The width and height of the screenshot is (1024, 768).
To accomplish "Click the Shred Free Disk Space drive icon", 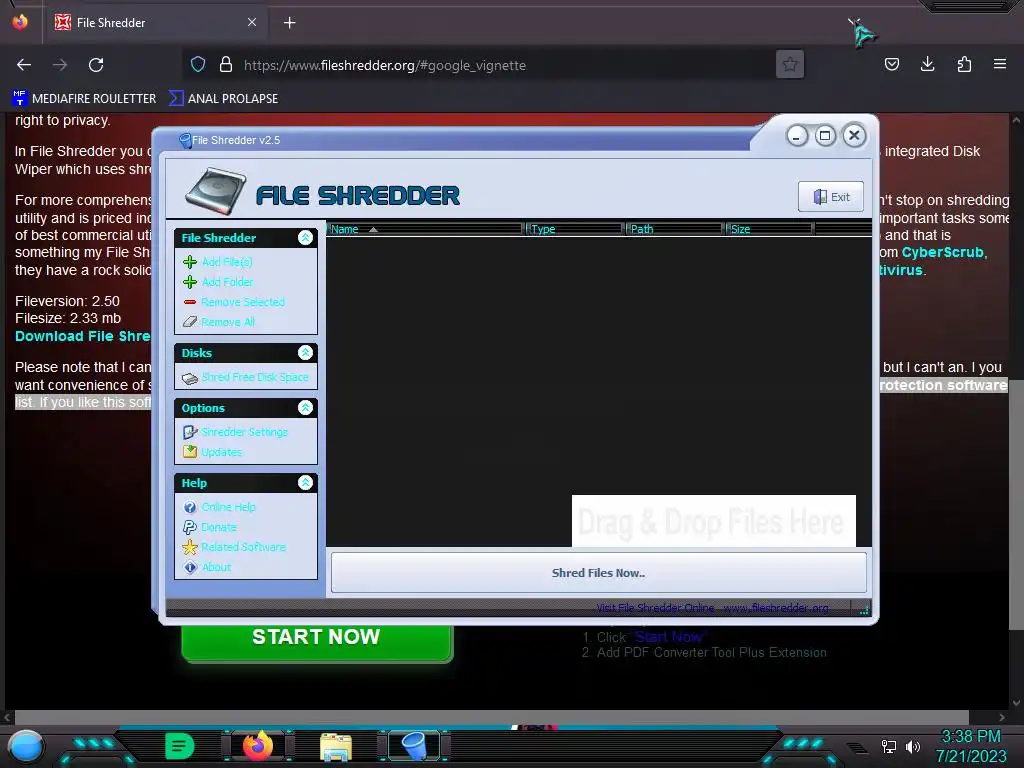I will 190,378.
